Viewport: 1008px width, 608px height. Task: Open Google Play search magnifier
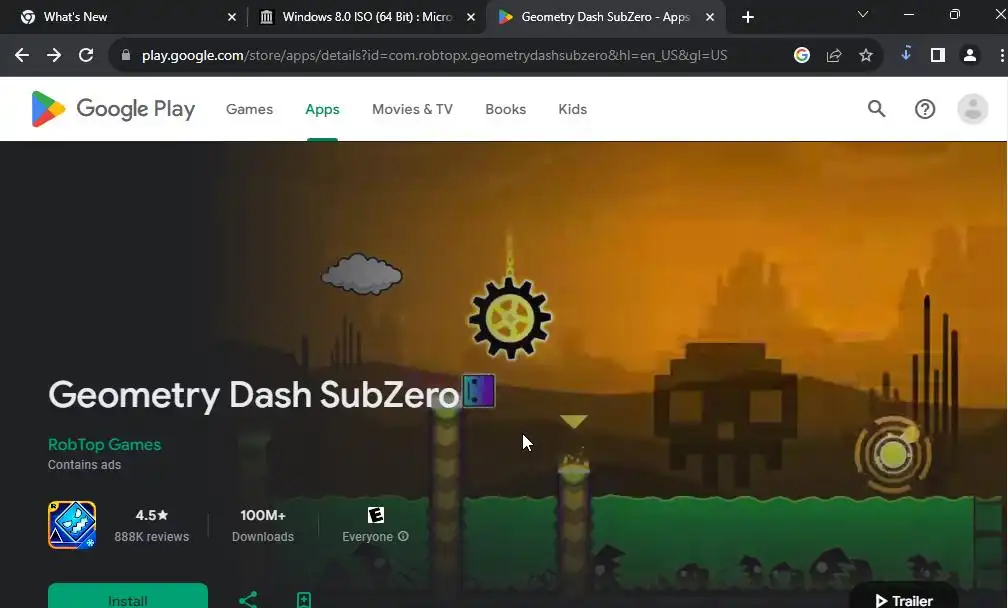[x=876, y=109]
